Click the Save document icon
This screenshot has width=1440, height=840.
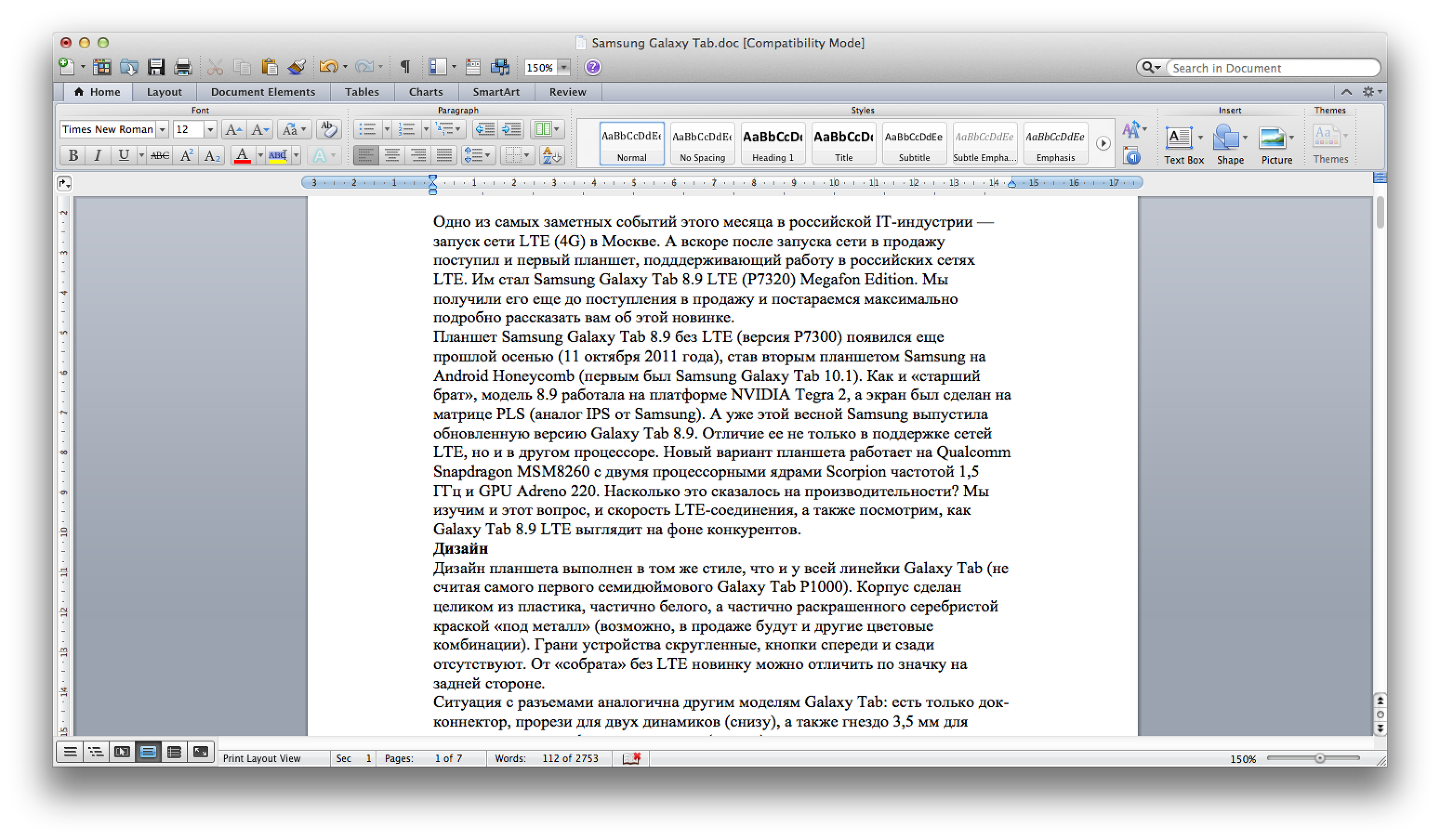[x=156, y=67]
